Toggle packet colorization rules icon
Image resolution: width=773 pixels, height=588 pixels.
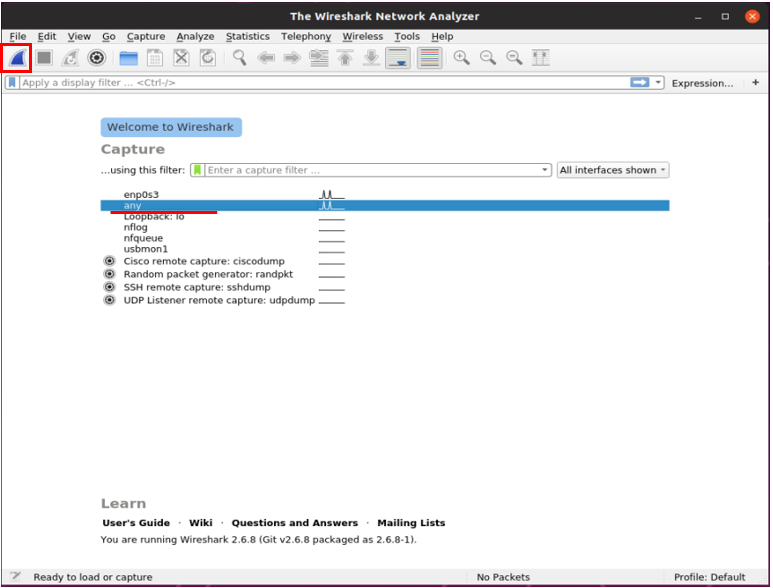point(429,58)
